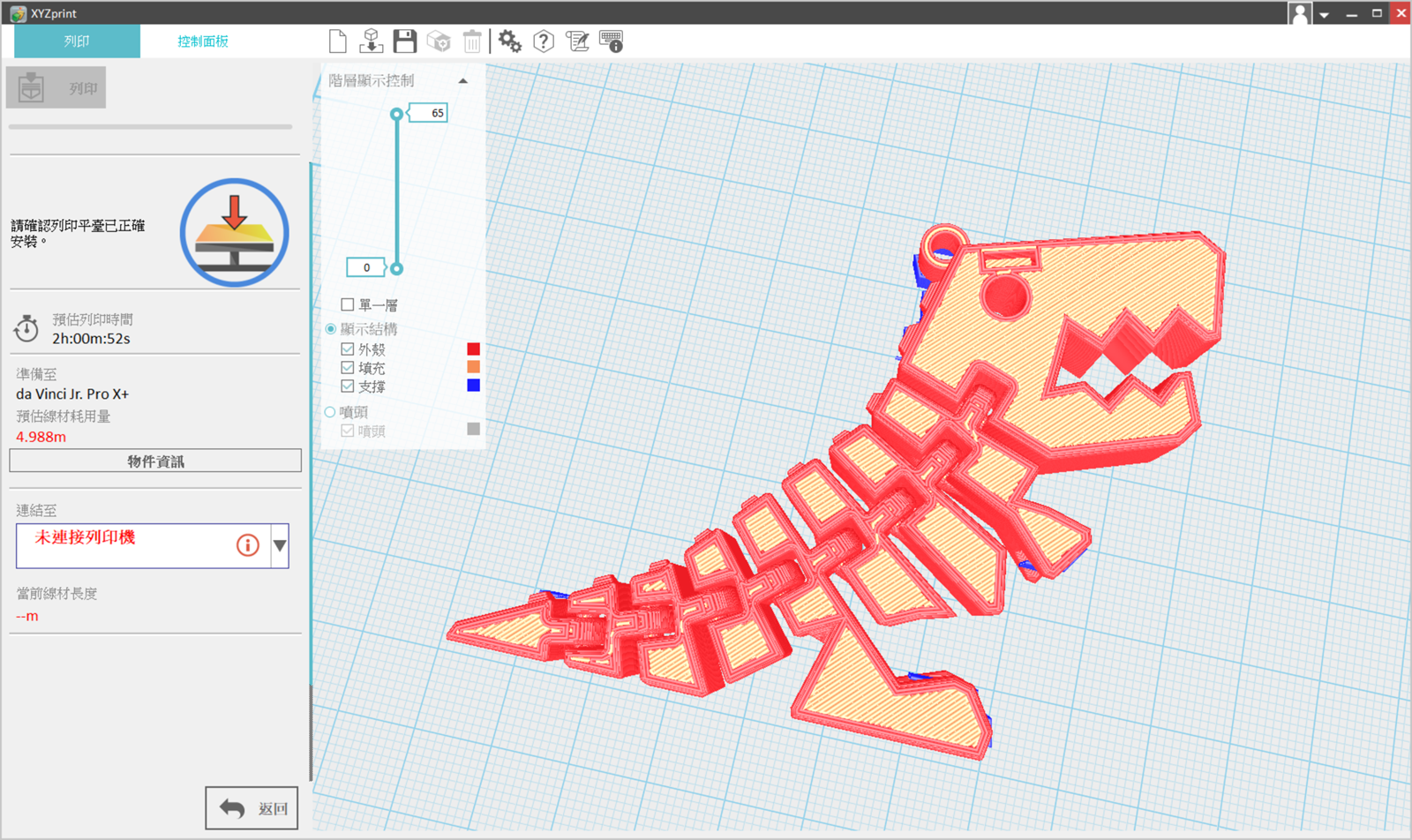Click the import model icon
The height and width of the screenshot is (840, 1412).
click(372, 41)
